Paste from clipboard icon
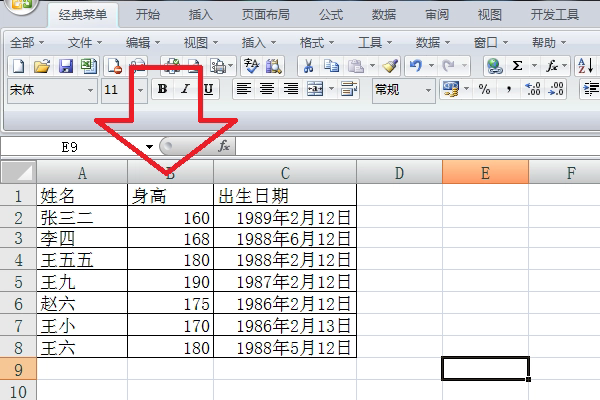600x400 pixels. pyautogui.click(x=356, y=66)
